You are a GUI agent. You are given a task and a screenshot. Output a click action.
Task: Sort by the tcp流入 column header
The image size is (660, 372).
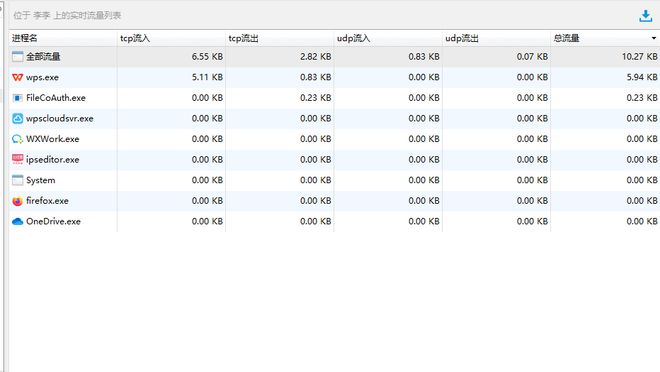171,38
